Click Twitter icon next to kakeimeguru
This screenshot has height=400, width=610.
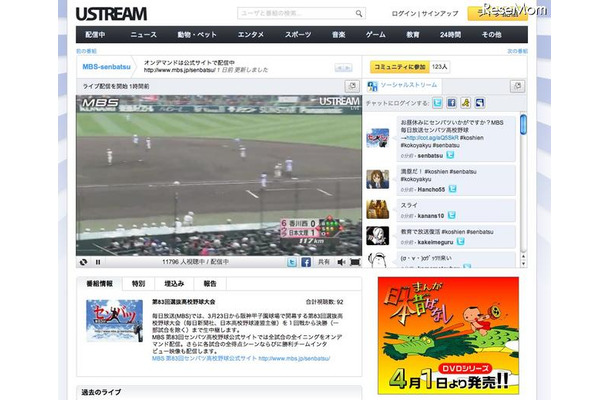[461, 241]
